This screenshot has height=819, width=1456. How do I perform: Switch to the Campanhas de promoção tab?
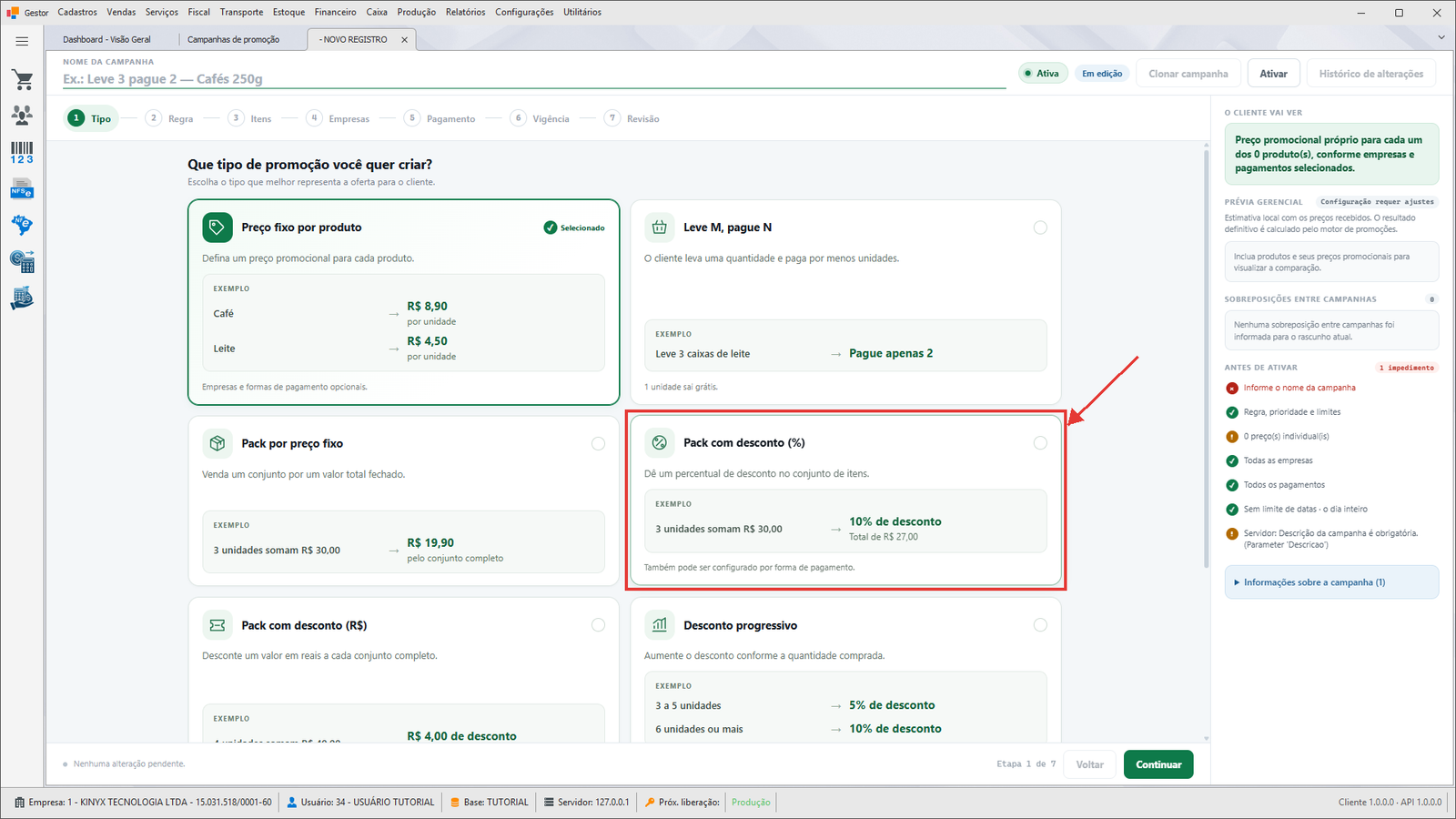[x=234, y=40]
